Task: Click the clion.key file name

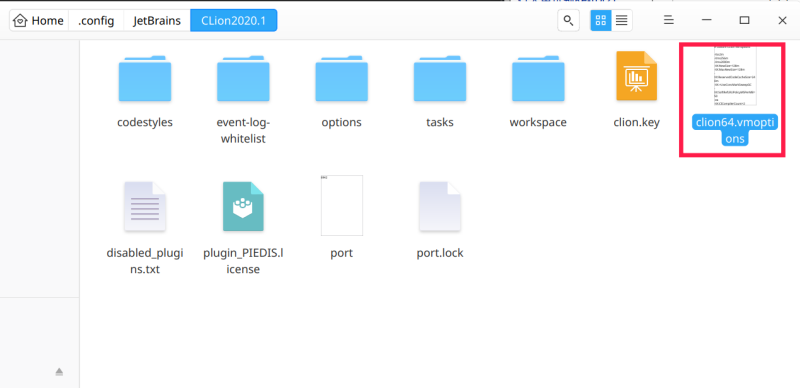Action: pos(636,123)
